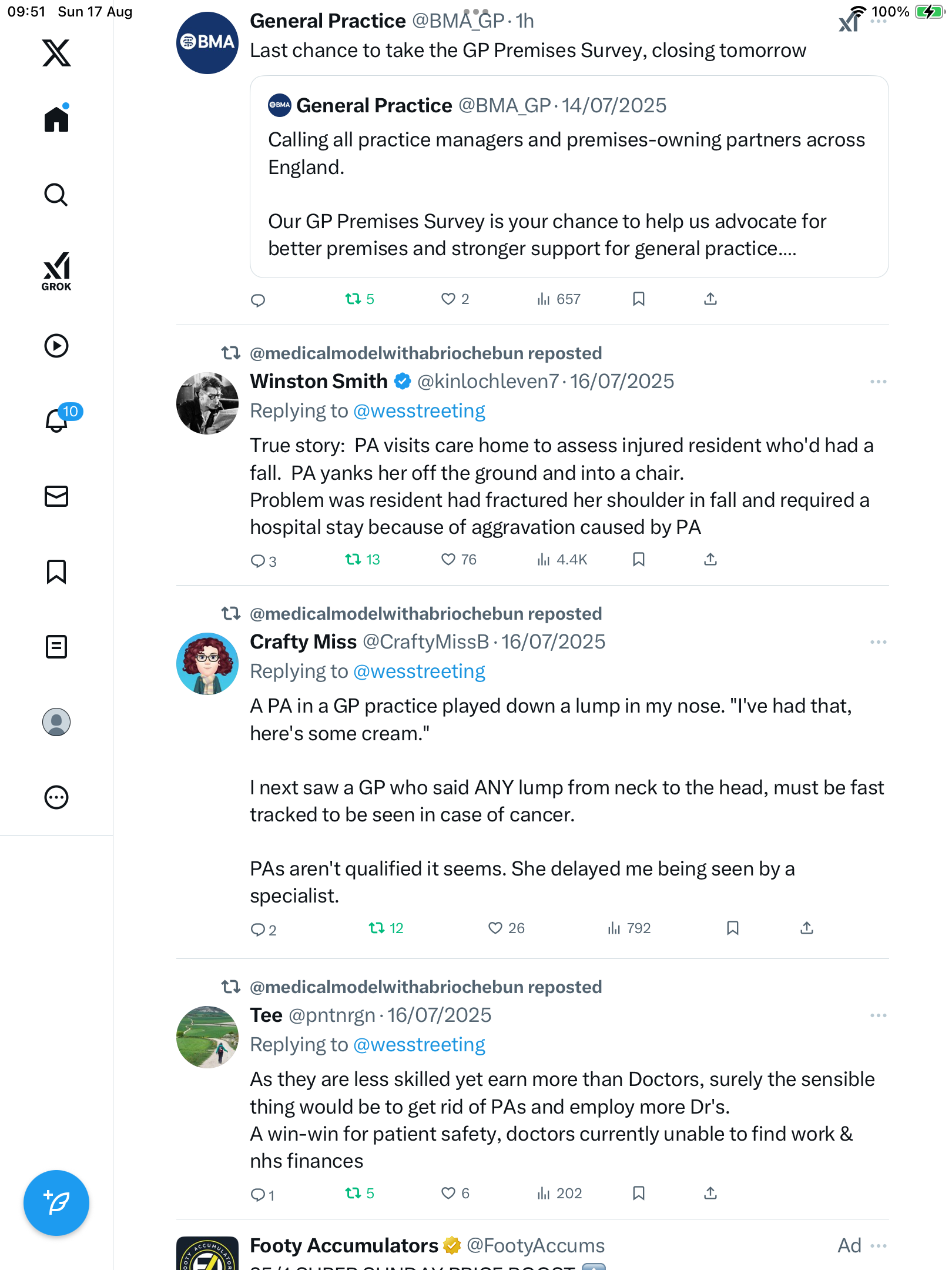Open more options on the Footy Accumulators ad
This screenshot has height=1270, width=952.
(x=878, y=1246)
